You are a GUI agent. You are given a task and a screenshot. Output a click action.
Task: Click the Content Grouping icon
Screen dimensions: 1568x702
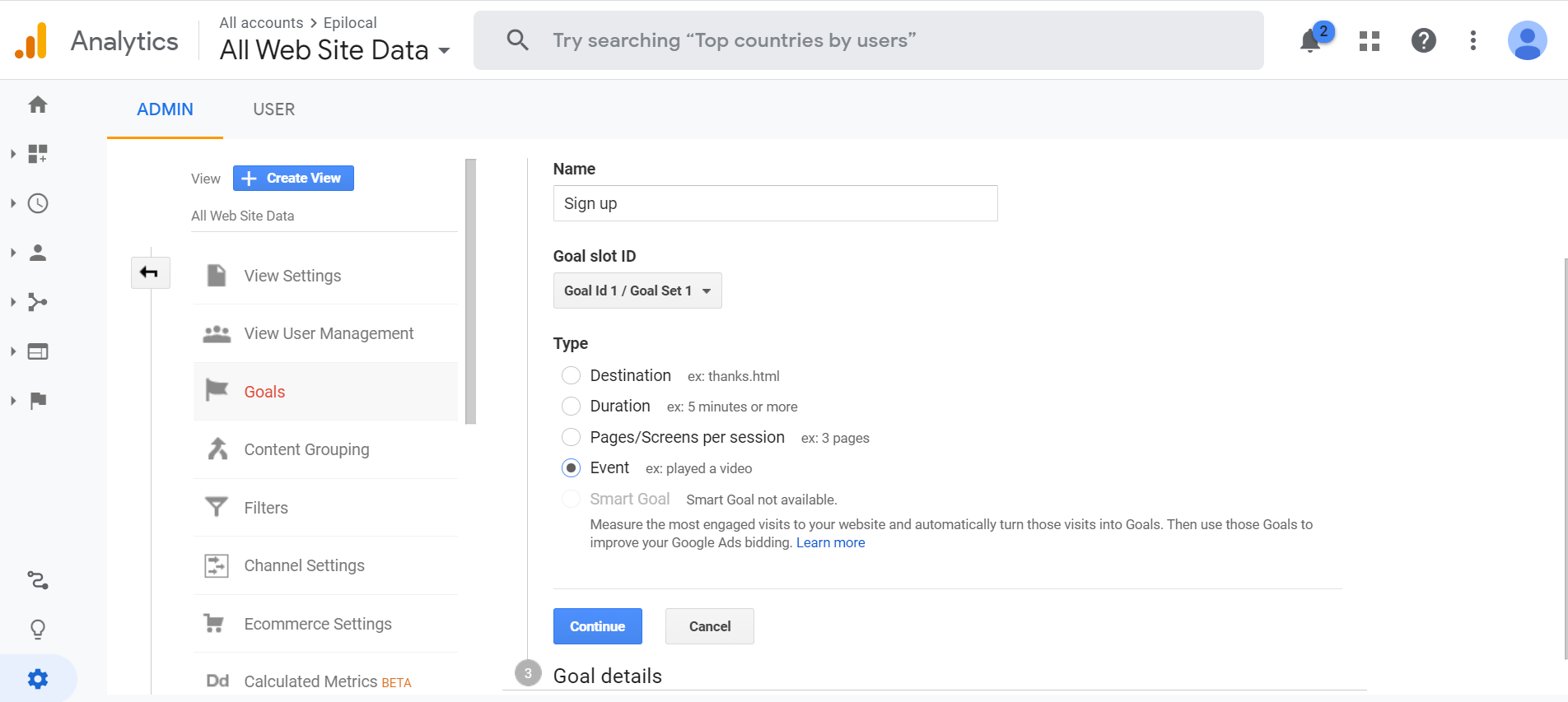pyautogui.click(x=217, y=449)
